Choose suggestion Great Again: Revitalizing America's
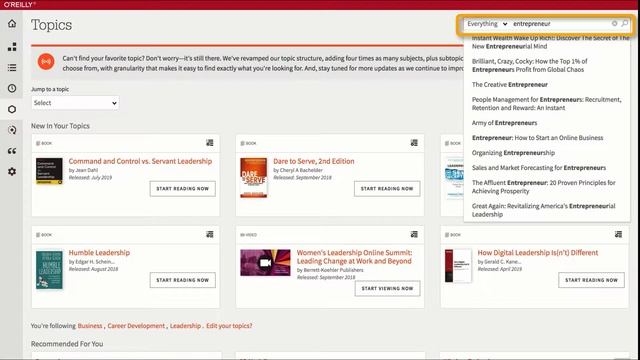 click(x=543, y=210)
